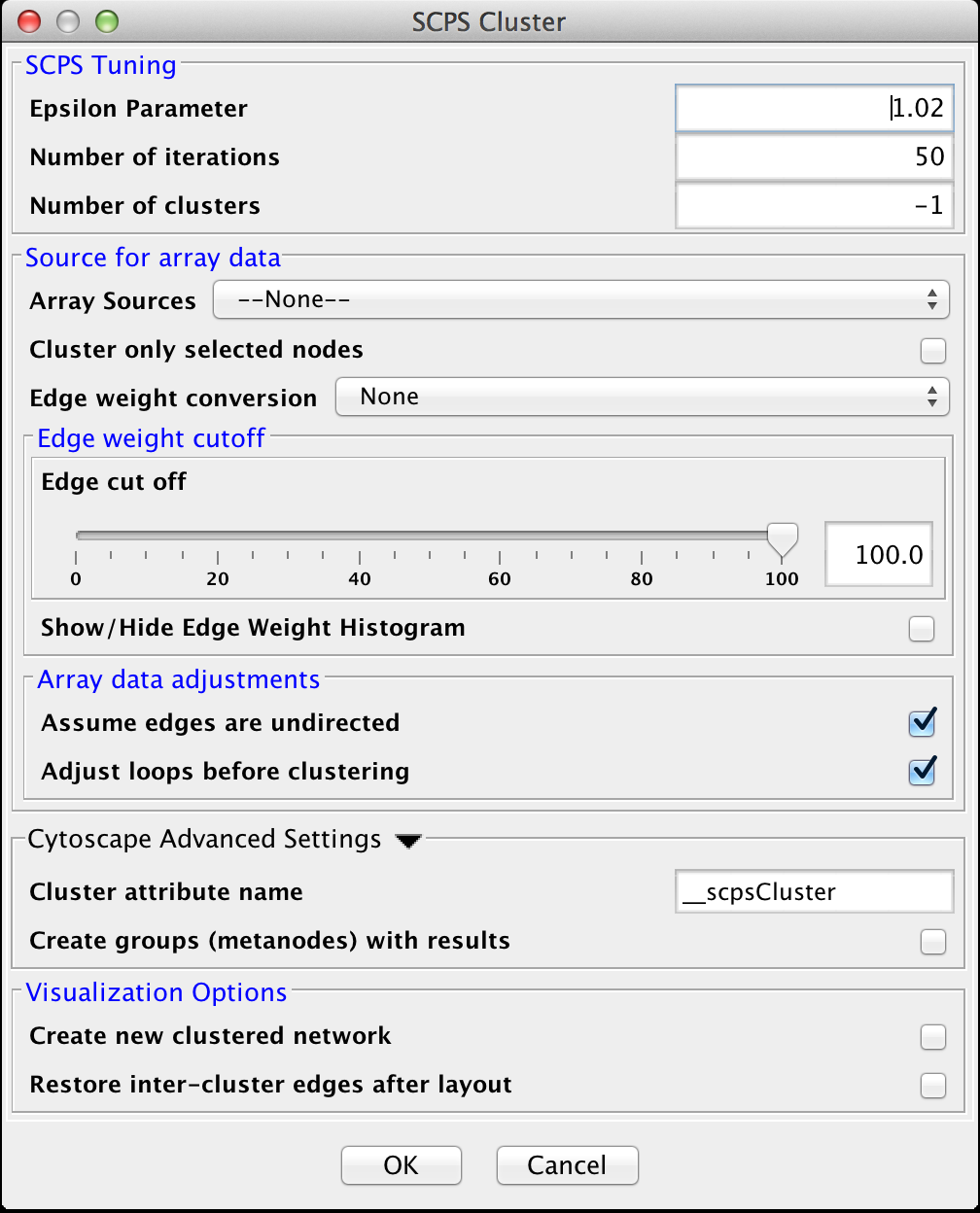Click the green zoom window button

(x=106, y=21)
